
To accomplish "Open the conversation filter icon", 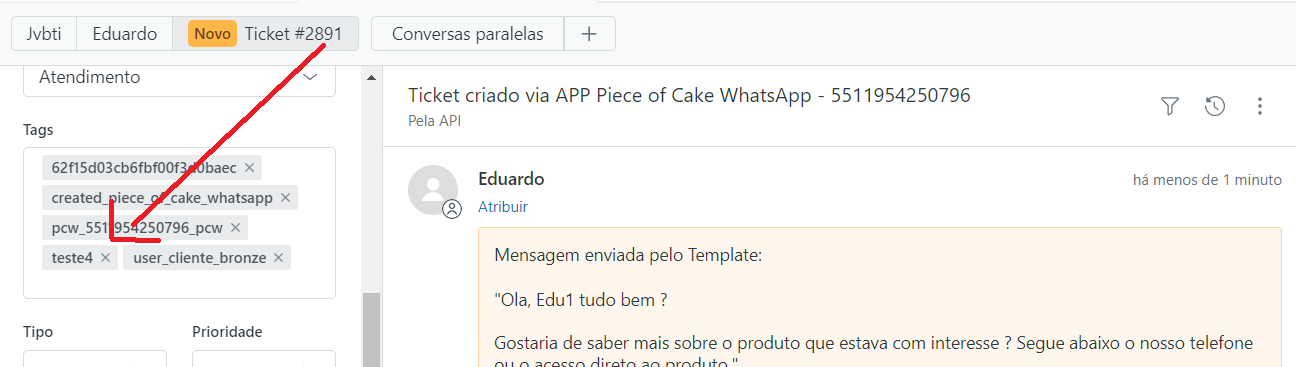I will (1170, 106).
